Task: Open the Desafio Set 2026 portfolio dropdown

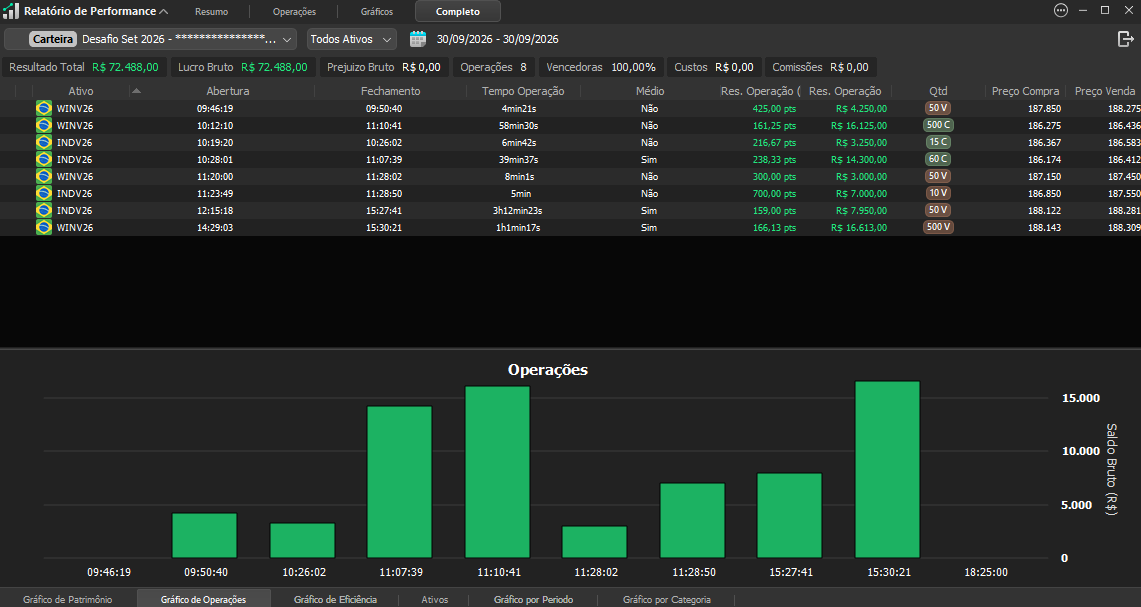Action: coord(151,39)
